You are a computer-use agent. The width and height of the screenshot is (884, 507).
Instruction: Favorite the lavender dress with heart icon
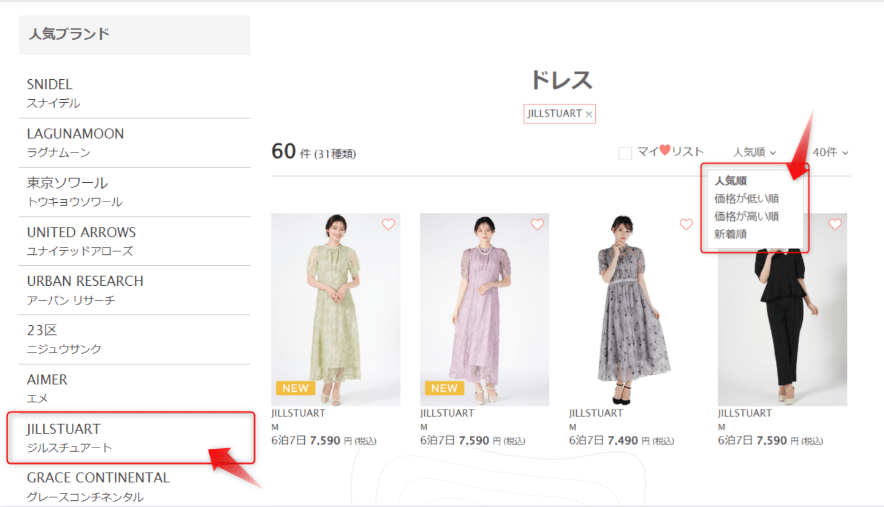pyautogui.click(x=537, y=224)
